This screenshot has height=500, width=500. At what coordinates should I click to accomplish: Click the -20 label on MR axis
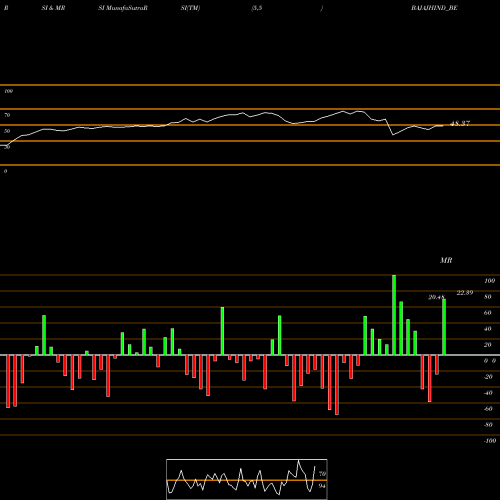coord(488,377)
